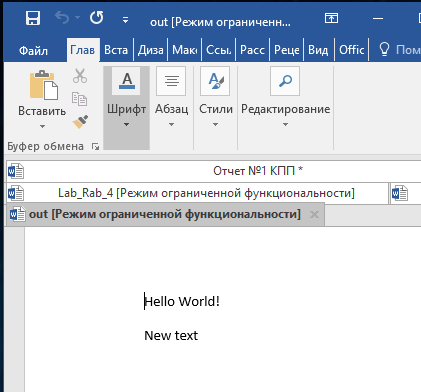
Task: Click the Format Painter brush icon
Action: click(80, 122)
